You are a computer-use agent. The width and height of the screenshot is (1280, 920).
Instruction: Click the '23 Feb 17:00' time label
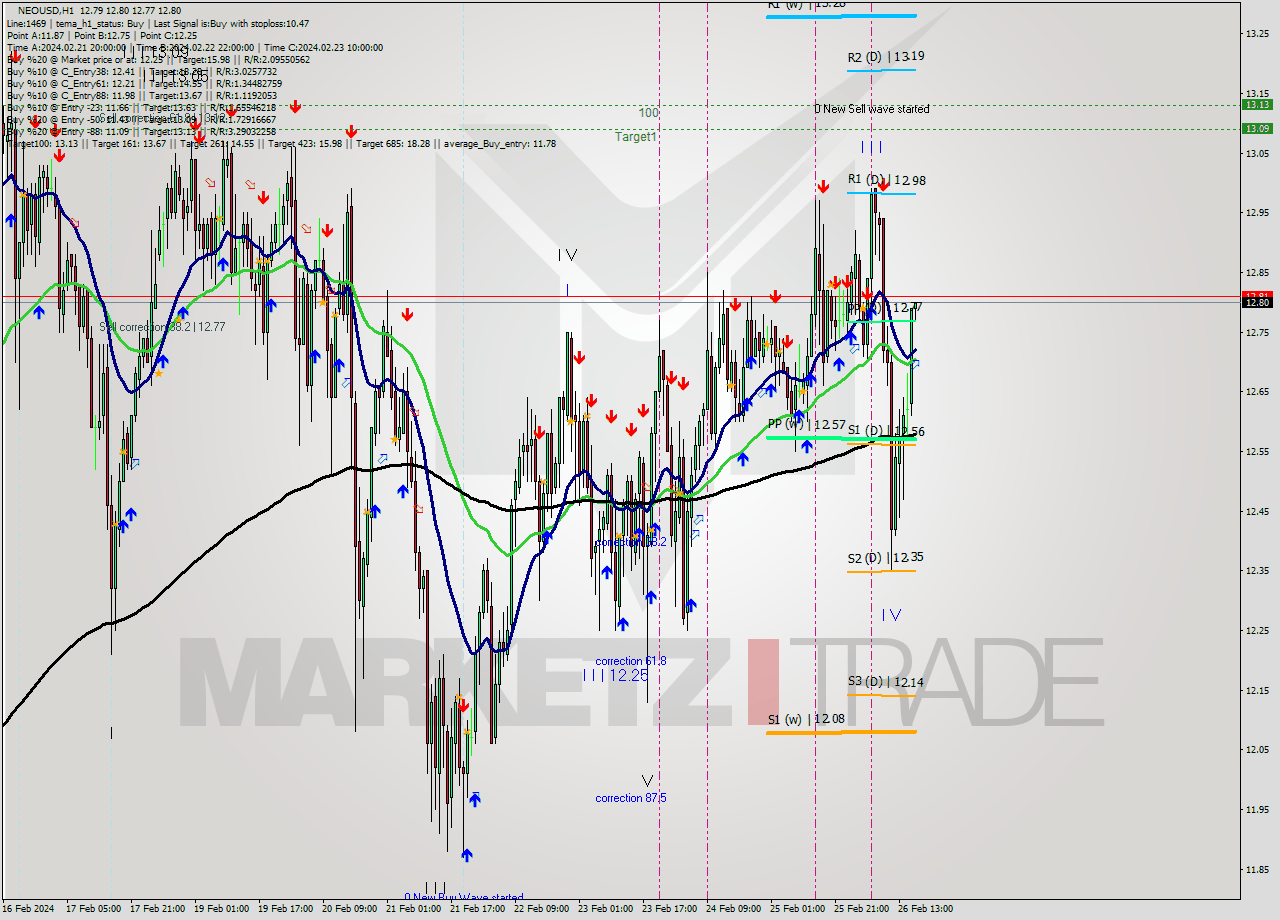click(x=669, y=909)
